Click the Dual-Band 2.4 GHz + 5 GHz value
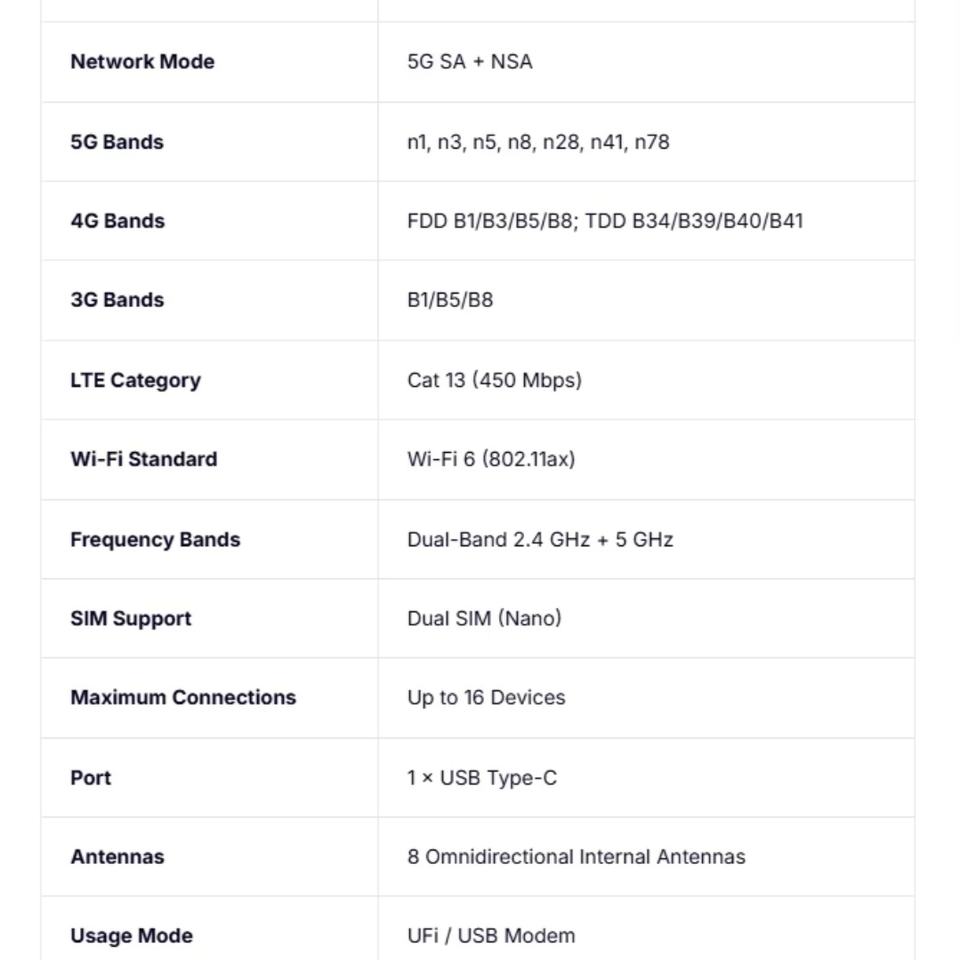Image resolution: width=960 pixels, height=960 pixels. coord(540,539)
